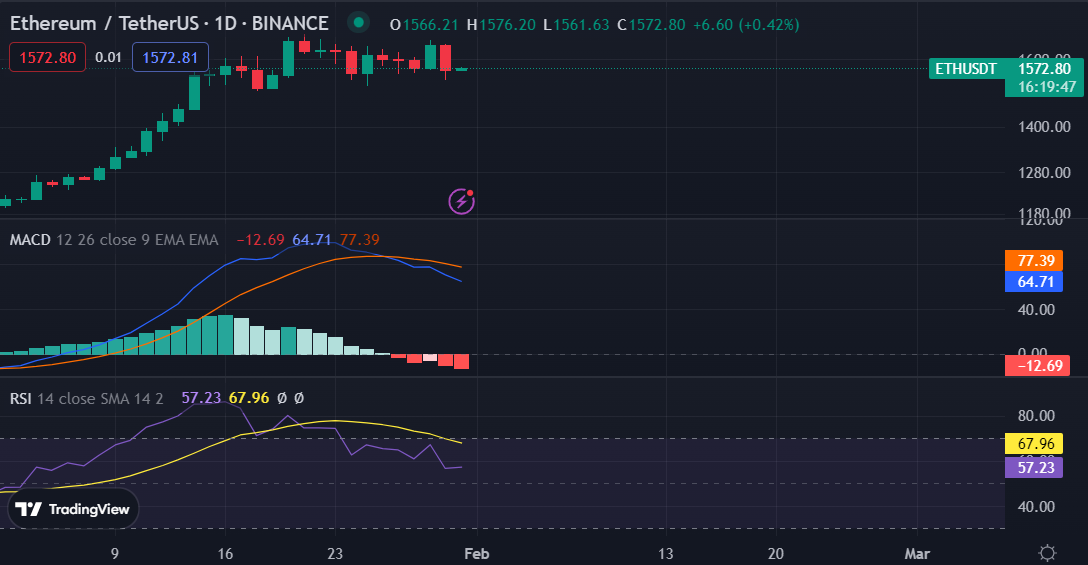The width and height of the screenshot is (1088, 565).
Task: Open the MACD indicator legend label
Action: (30, 239)
